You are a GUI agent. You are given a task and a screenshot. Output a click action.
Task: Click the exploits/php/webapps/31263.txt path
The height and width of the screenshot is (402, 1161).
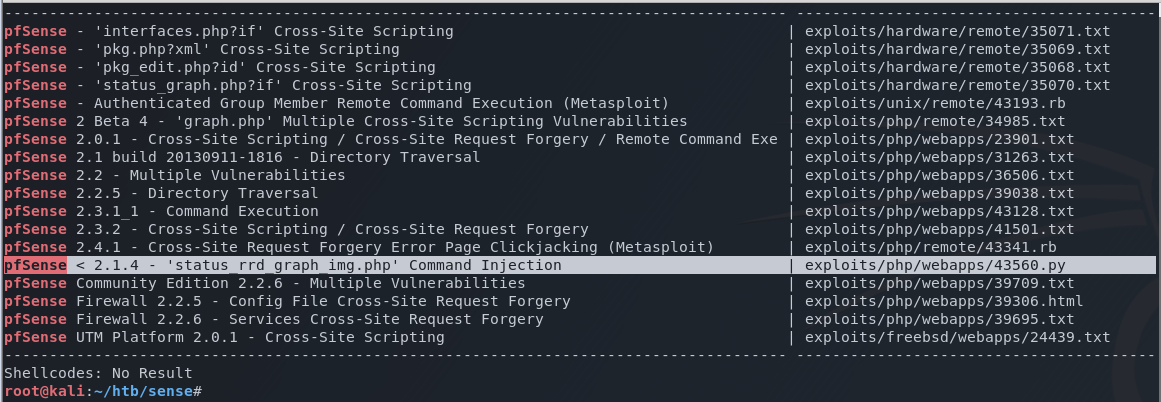click(939, 157)
